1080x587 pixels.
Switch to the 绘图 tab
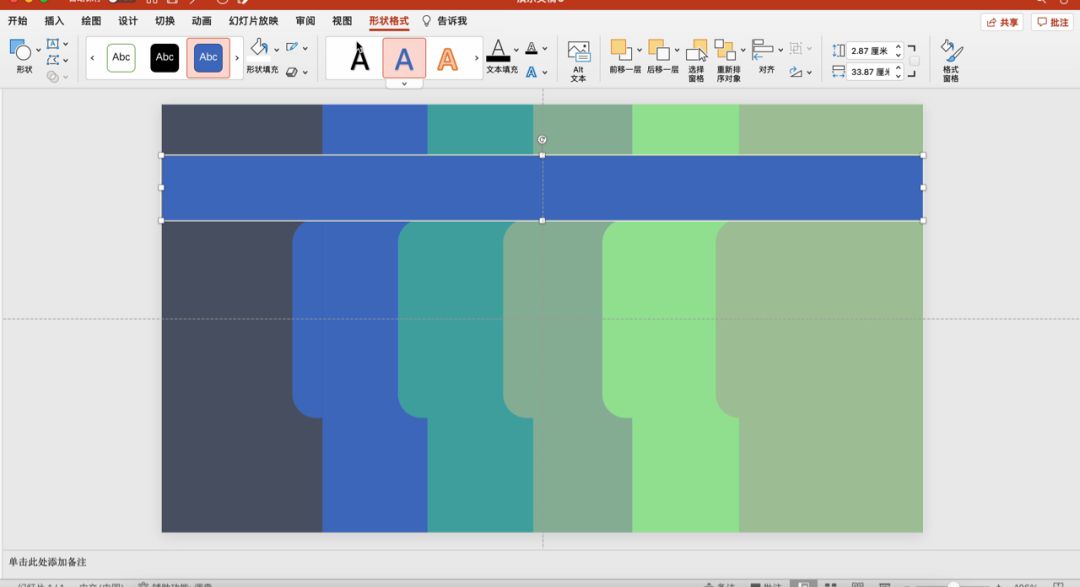click(91, 21)
